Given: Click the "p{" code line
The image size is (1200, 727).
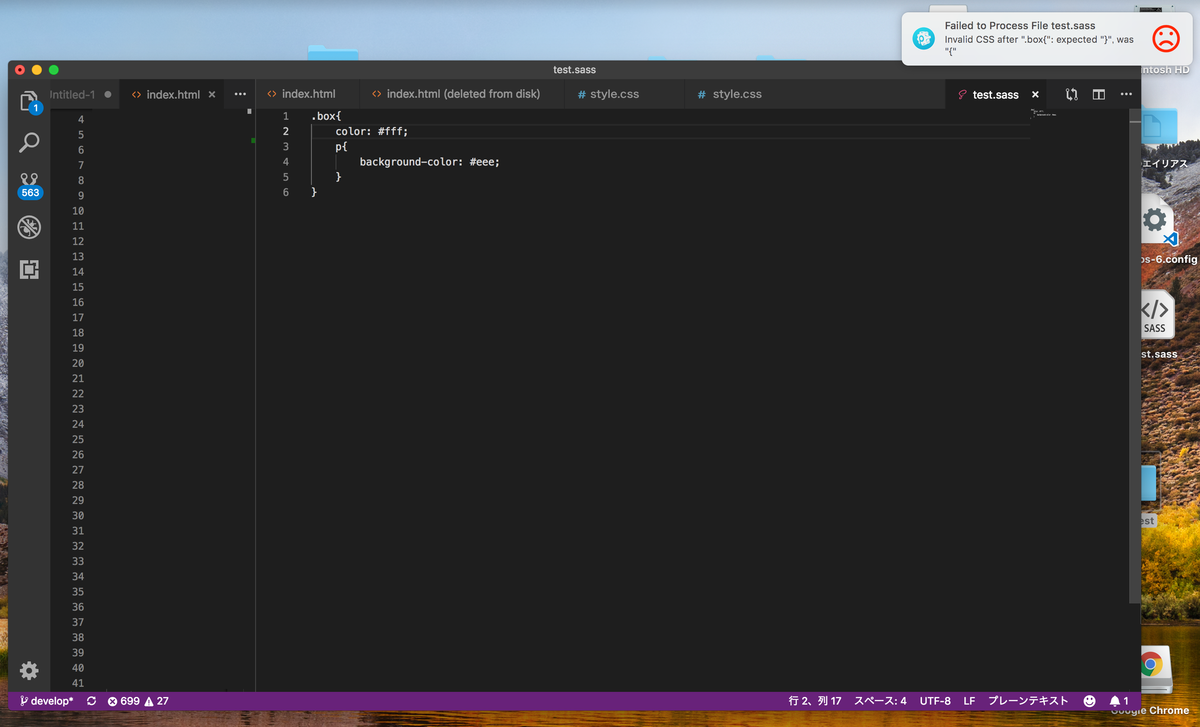Looking at the screenshot, I should pyautogui.click(x=341, y=146).
